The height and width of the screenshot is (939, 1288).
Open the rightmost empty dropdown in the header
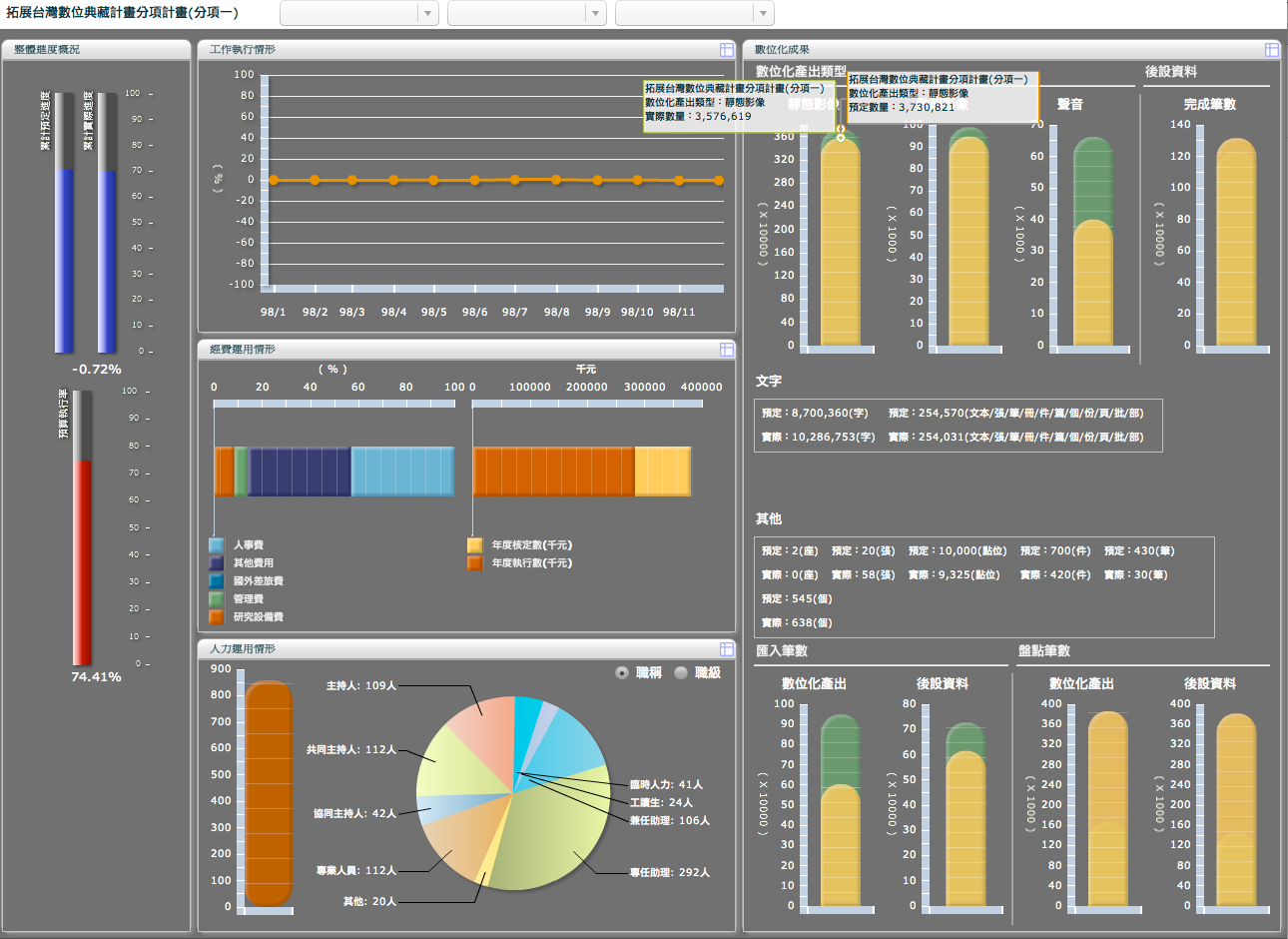click(x=695, y=13)
